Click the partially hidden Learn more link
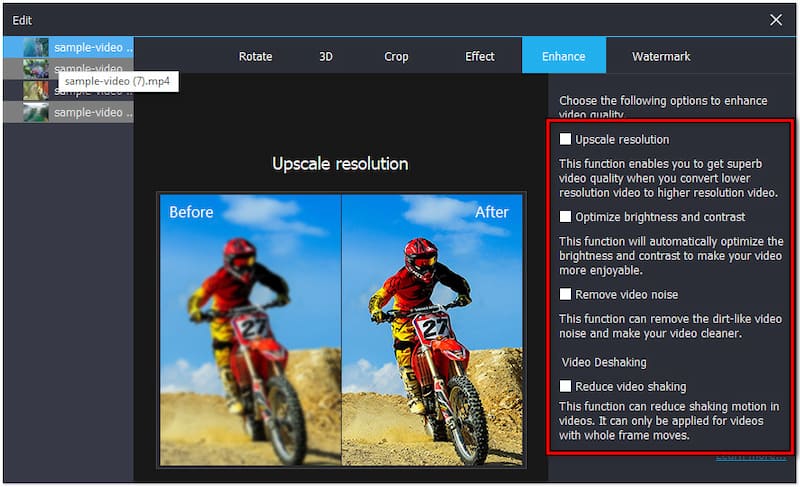Screen dimensions: 800x487 [750, 457]
